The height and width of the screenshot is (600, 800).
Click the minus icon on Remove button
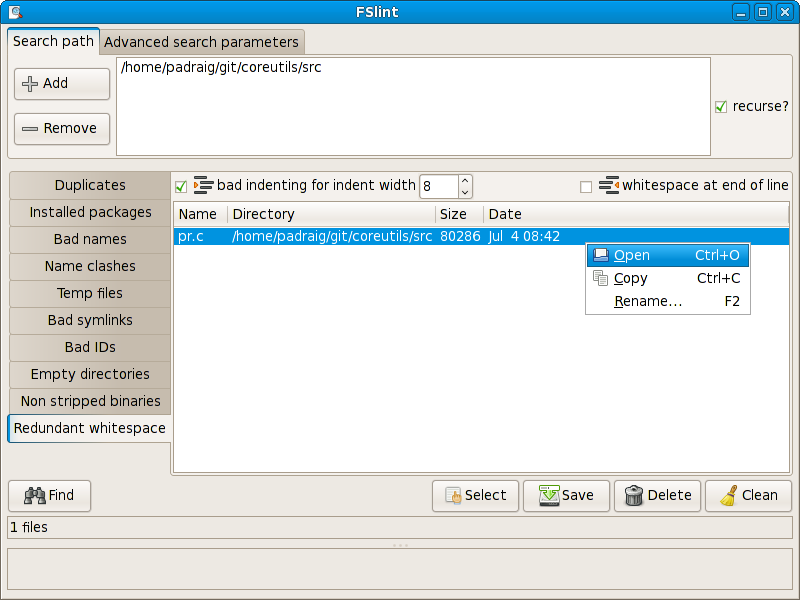[x=30, y=129]
